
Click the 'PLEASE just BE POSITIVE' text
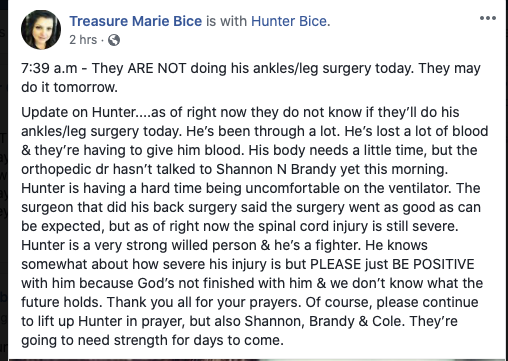[392, 264]
